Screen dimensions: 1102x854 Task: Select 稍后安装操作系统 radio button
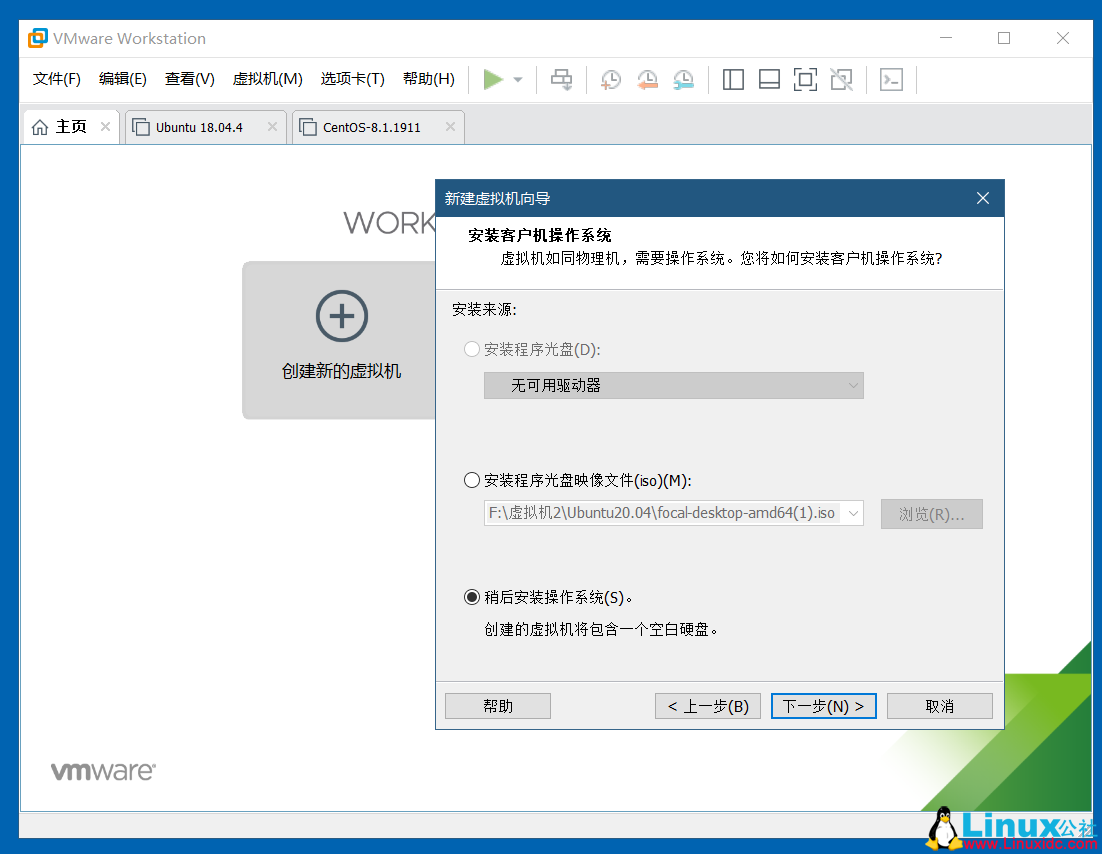click(x=471, y=597)
